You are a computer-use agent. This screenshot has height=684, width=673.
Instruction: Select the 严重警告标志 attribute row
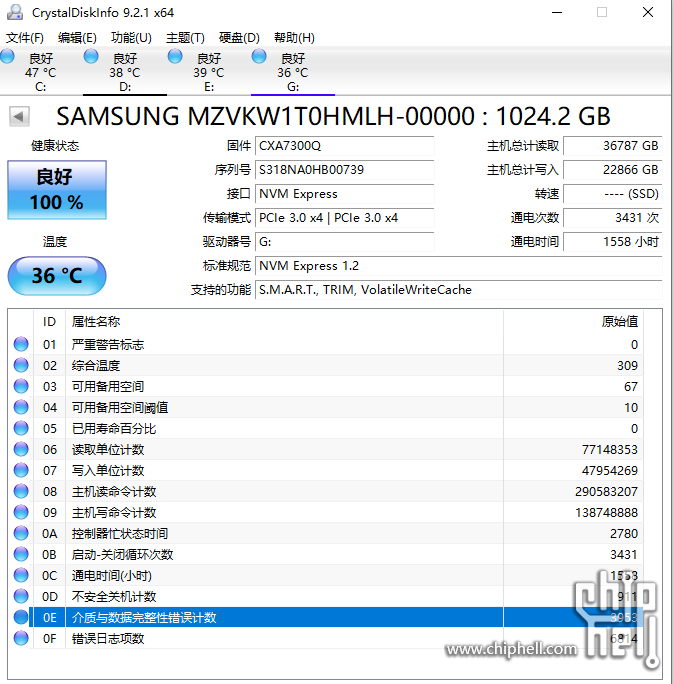pos(325,345)
